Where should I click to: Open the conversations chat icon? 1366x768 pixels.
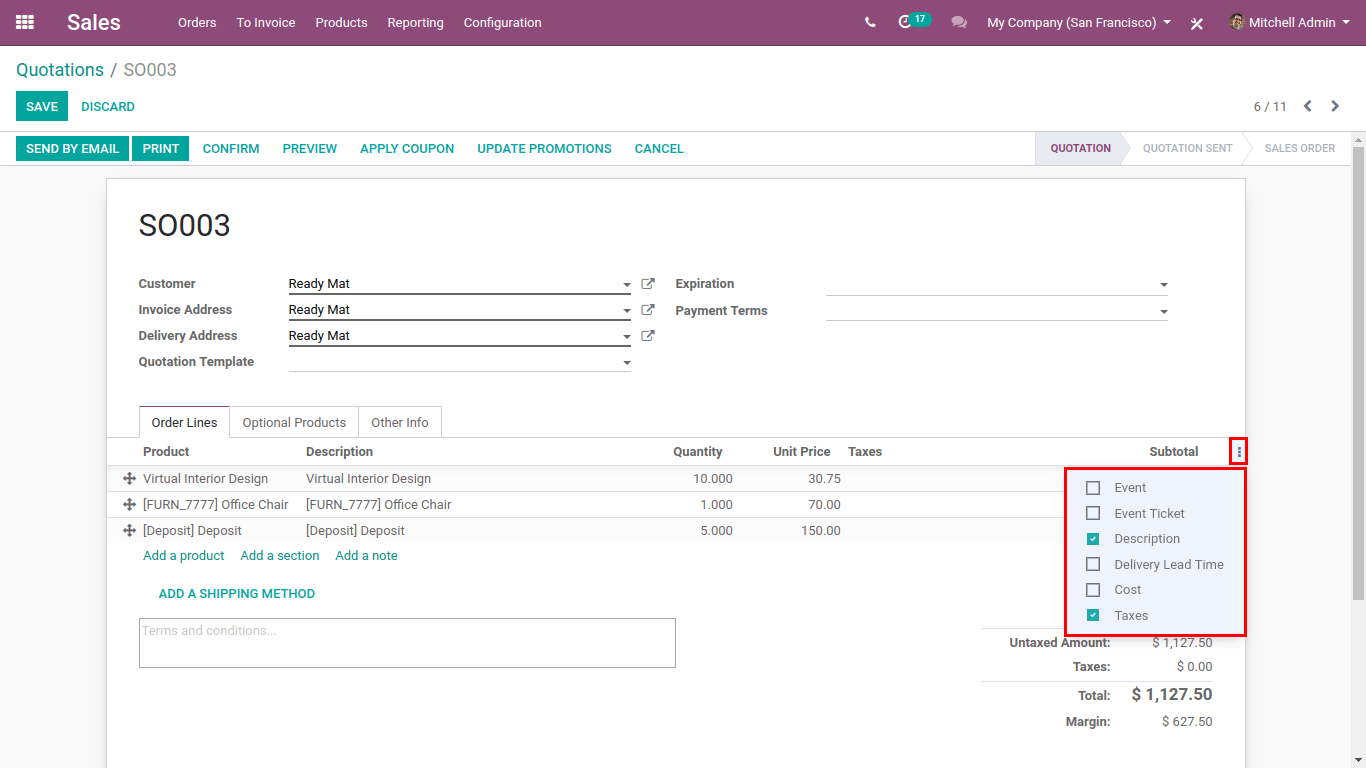(959, 22)
